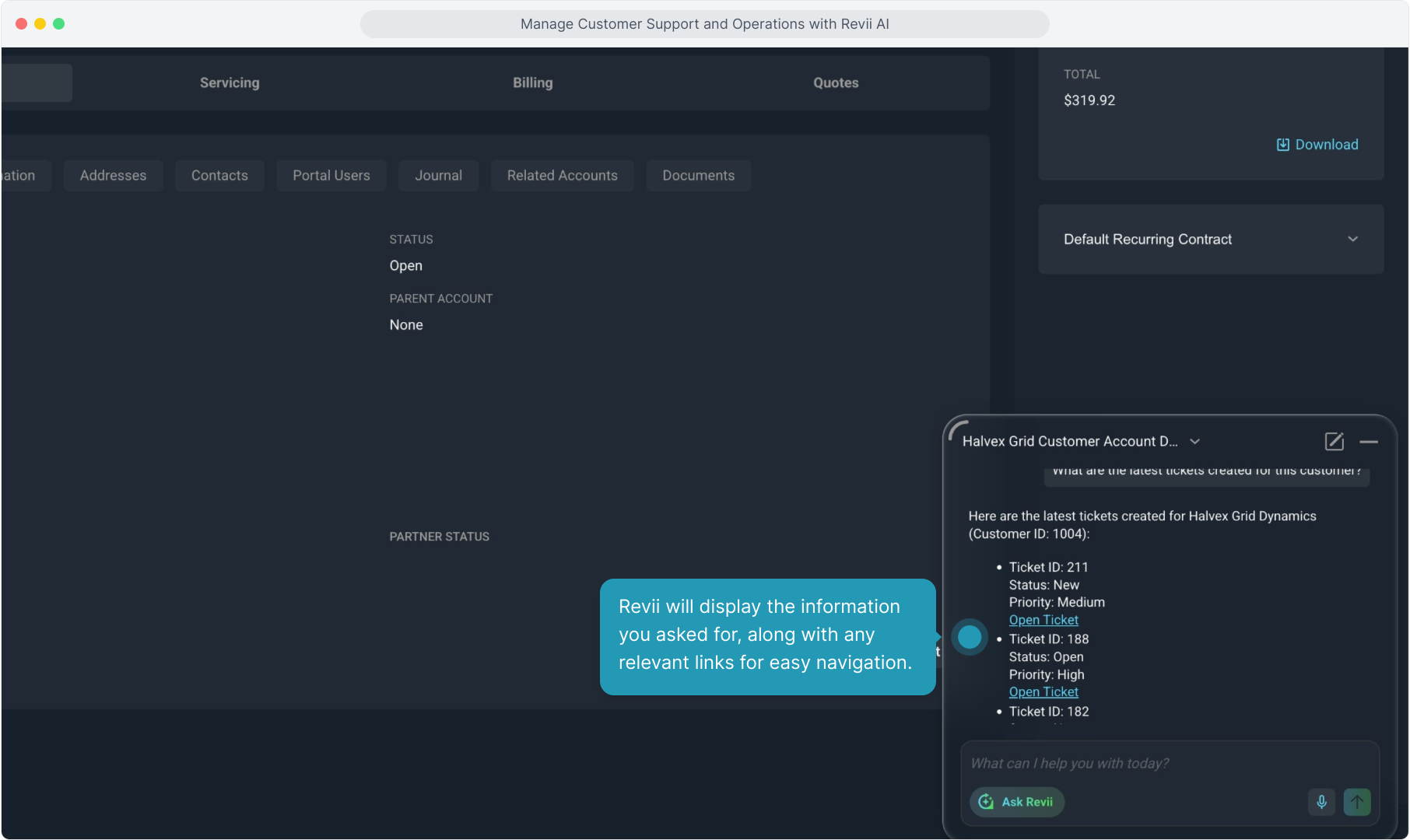This screenshot has width=1410, height=840.
Task: Switch to the Servicing tab
Action: pos(230,82)
